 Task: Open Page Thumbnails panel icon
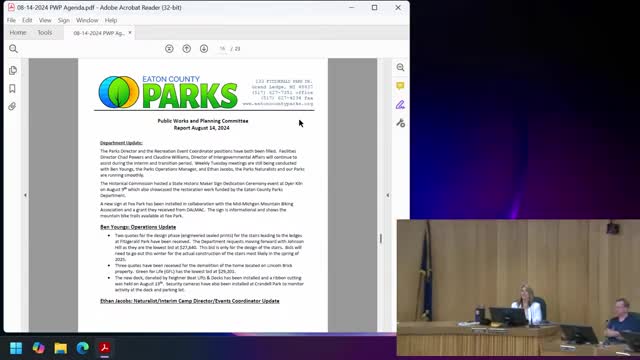[13, 71]
